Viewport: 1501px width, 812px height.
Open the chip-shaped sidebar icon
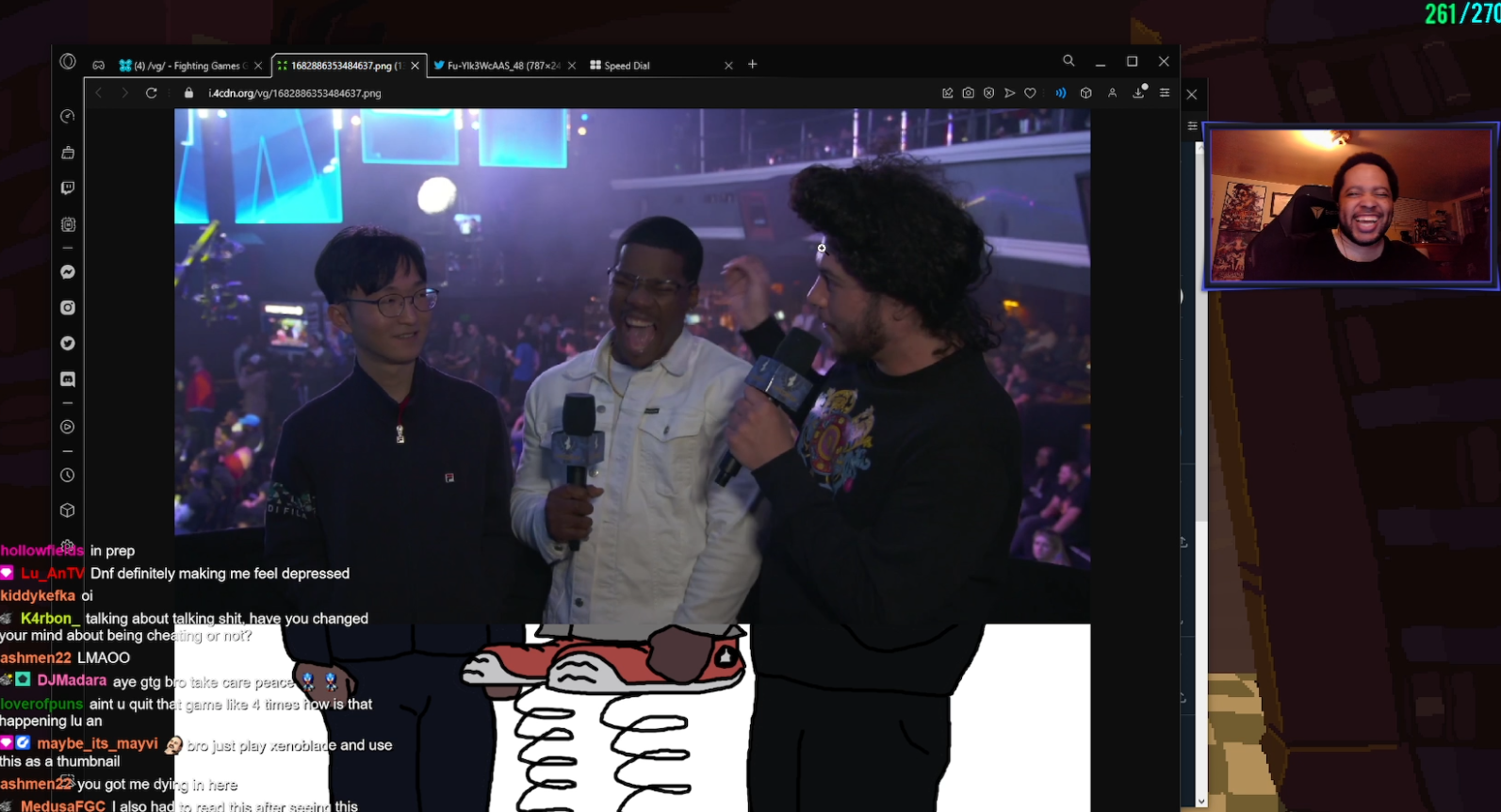pyautogui.click(x=68, y=224)
